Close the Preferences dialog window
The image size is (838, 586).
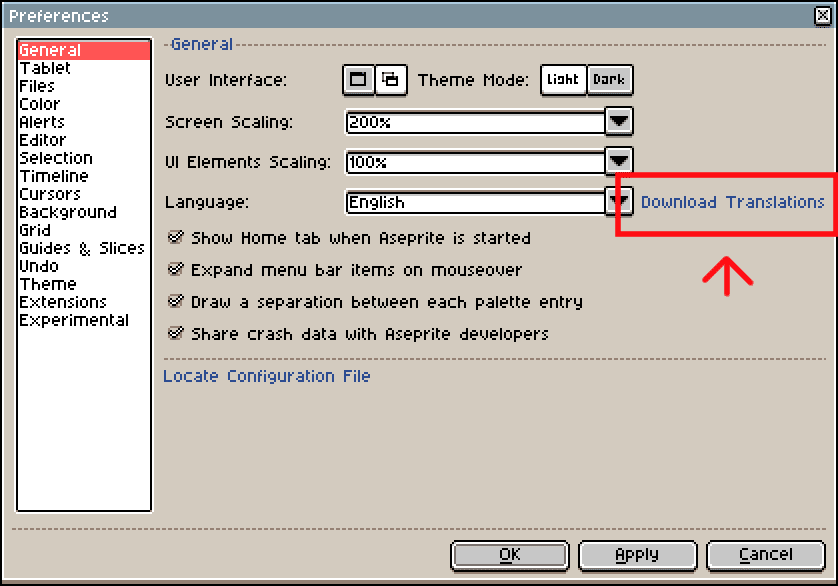823,16
